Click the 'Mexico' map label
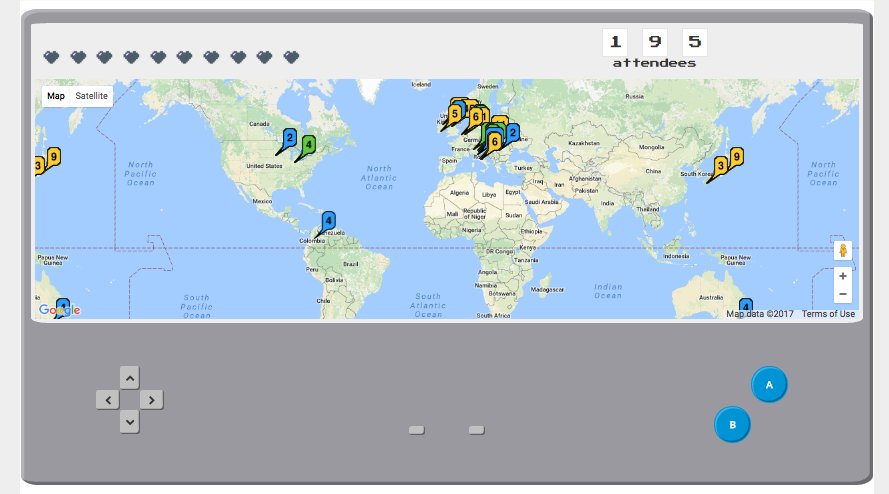Screen dimensions: 889x494 click(x=262, y=201)
